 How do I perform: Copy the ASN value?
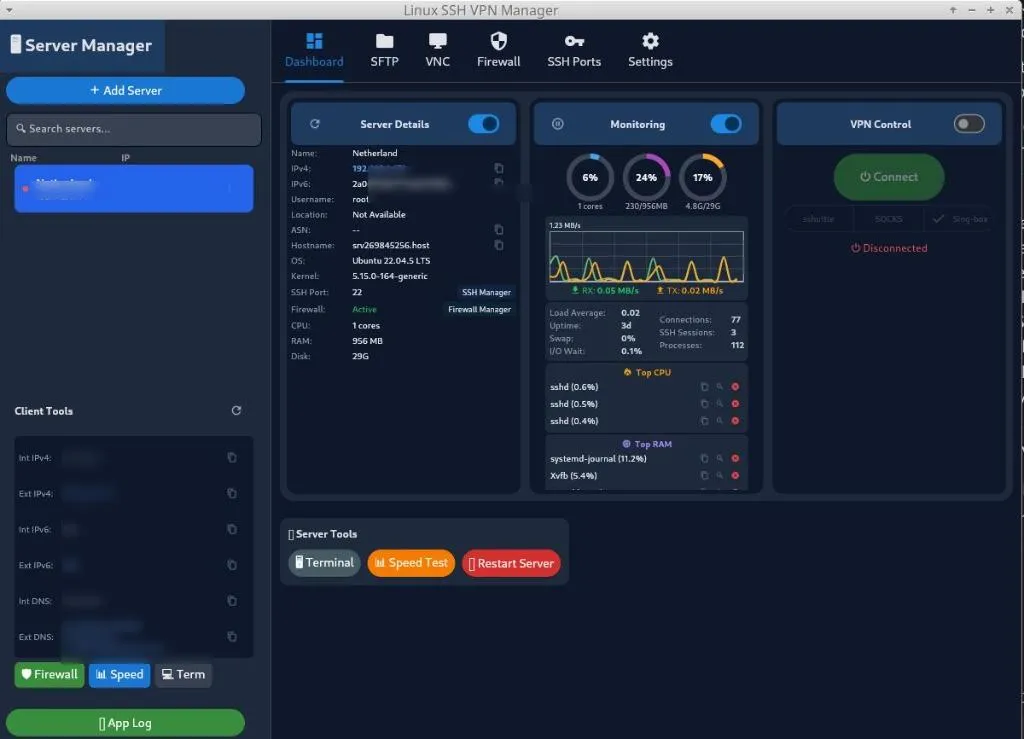click(499, 230)
